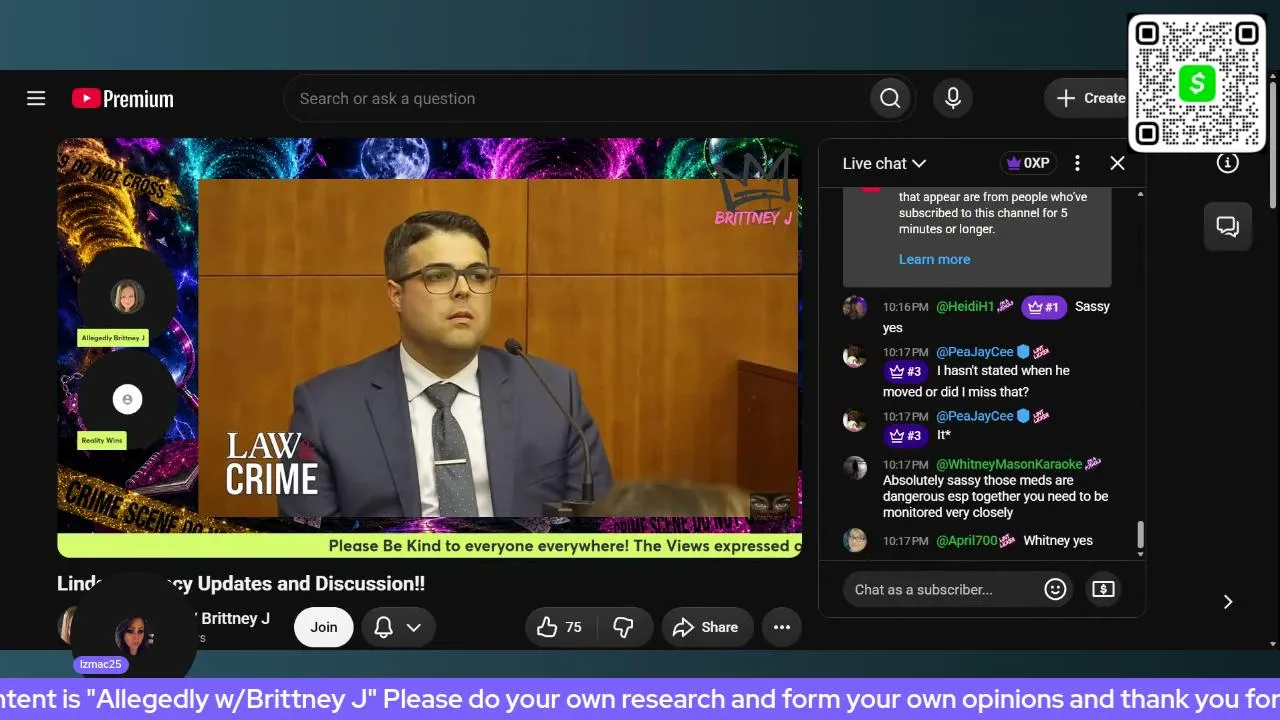
Task: Expand the Live chat mode dropdown
Action: (x=884, y=163)
